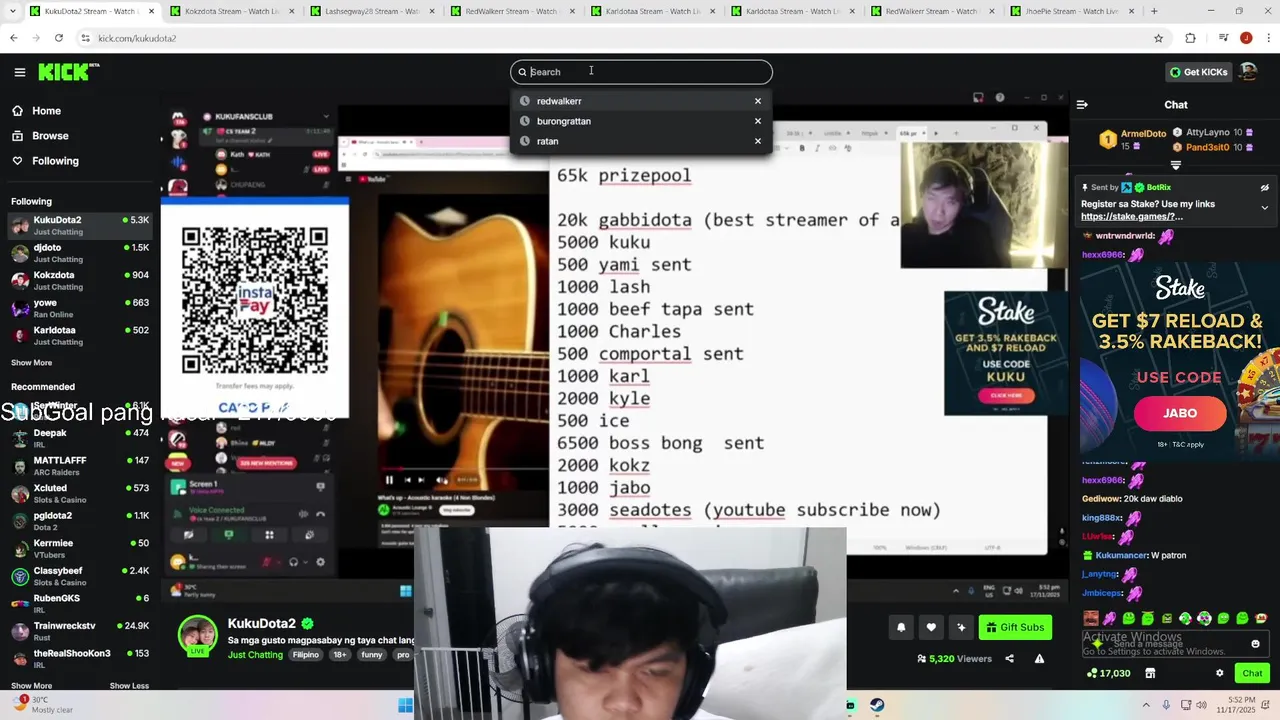Viewport: 1280px width, 720px height.
Task: Open the KICKs shop icon
Action: click(x=1150, y=673)
